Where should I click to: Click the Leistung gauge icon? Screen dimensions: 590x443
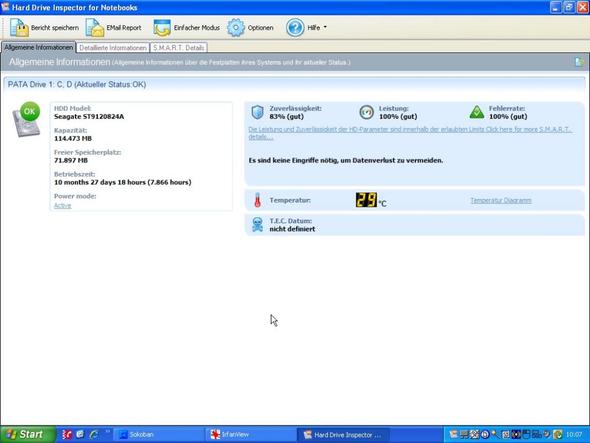point(366,112)
